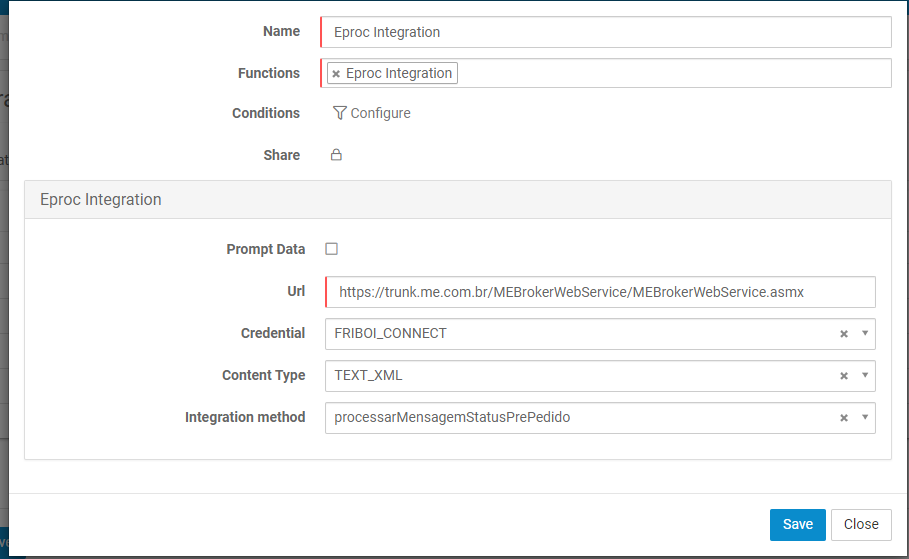Clear the TEXT_XML content type selection
The height and width of the screenshot is (559, 909).
tap(844, 376)
